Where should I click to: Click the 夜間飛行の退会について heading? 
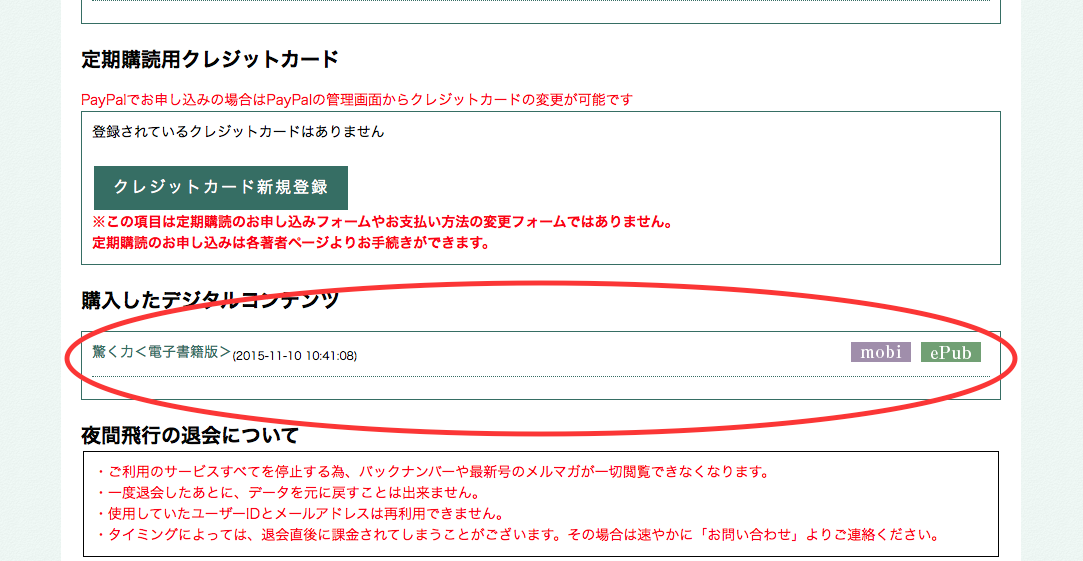coord(190,435)
